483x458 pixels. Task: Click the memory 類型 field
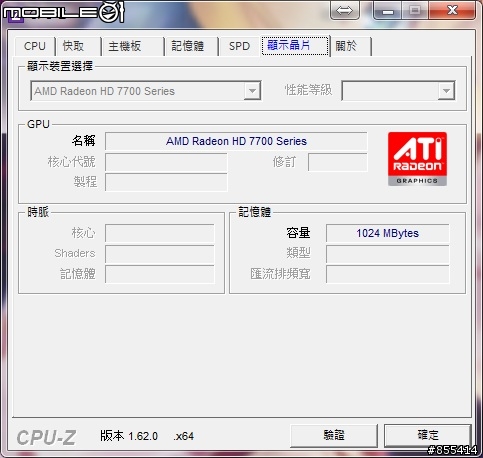[387, 254]
